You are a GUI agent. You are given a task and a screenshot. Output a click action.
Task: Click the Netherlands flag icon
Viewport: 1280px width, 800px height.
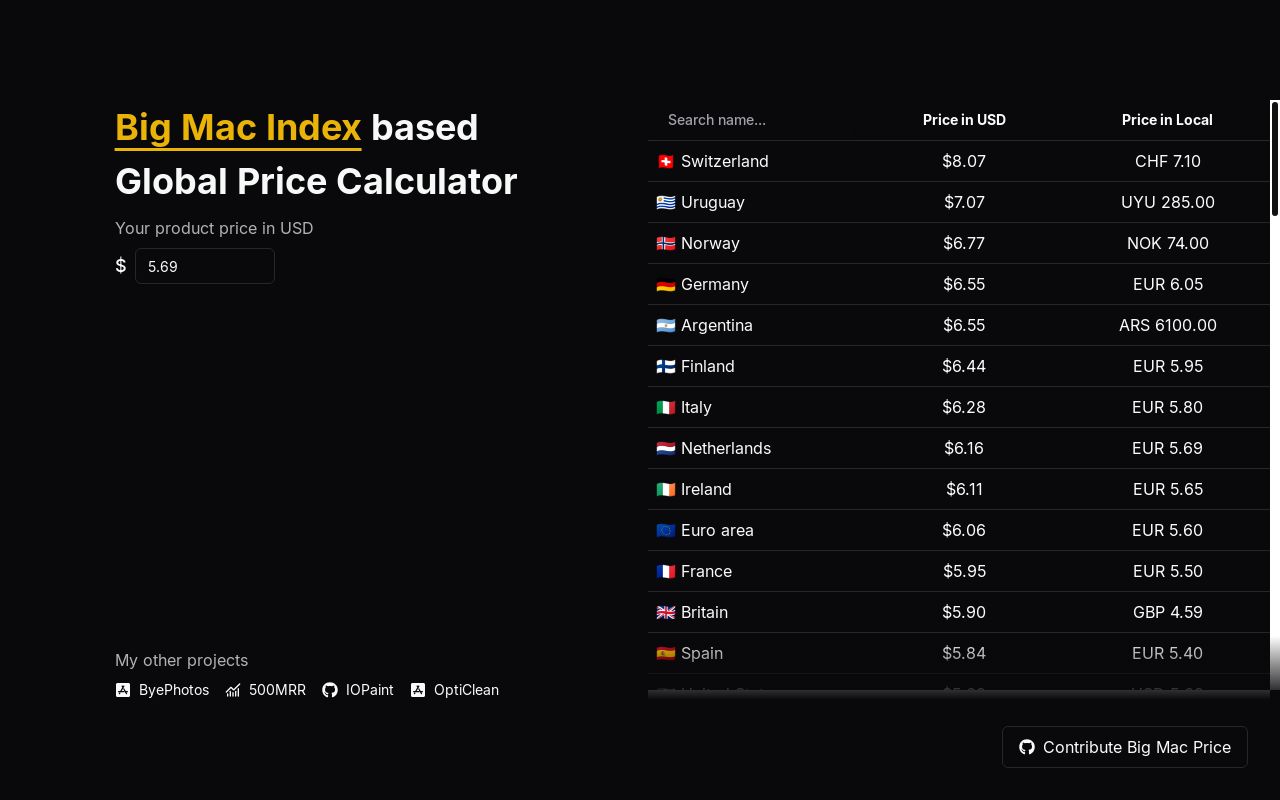666,448
